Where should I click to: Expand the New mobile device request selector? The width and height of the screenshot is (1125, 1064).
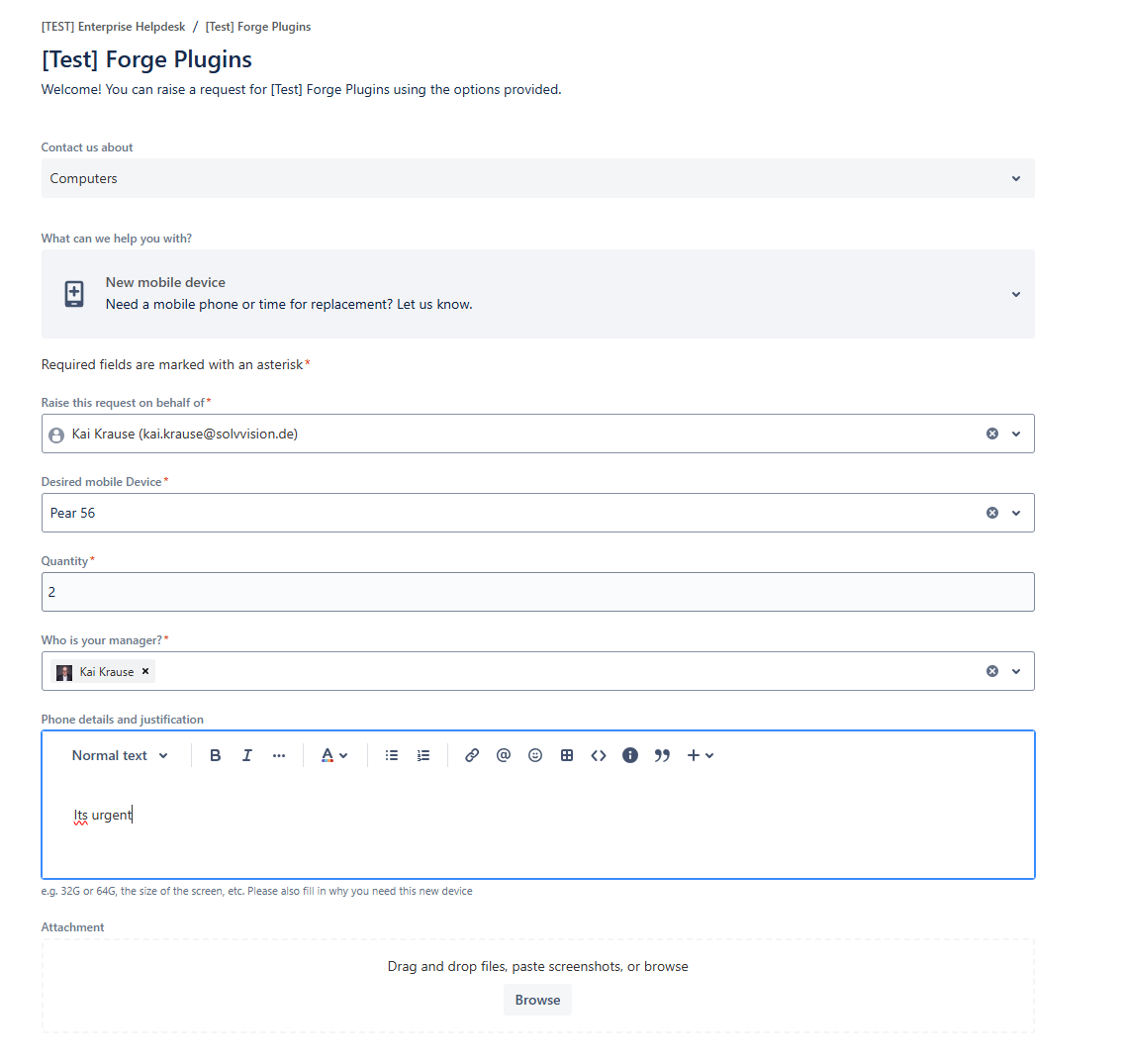coord(1015,294)
